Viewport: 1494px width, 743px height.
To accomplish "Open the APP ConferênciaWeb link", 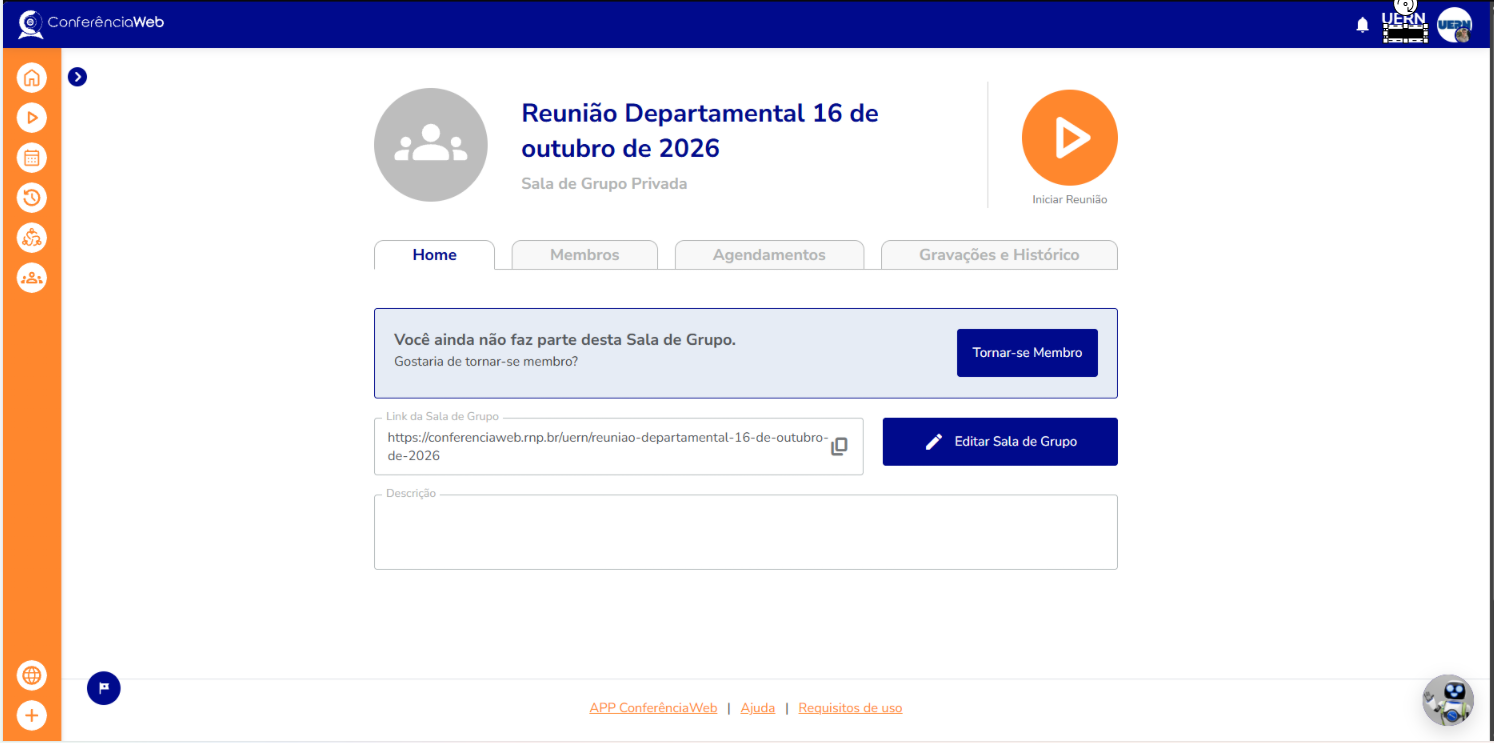I will [x=653, y=708].
